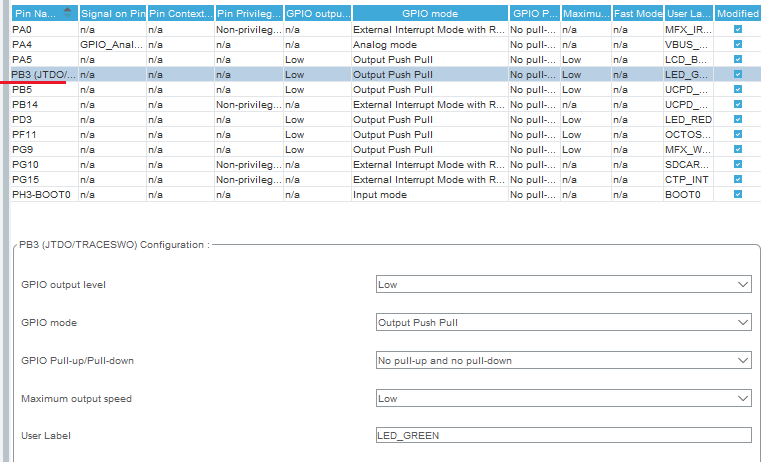Edit the User Label field LED_GREEN
This screenshot has width=761, height=462.
point(563,435)
